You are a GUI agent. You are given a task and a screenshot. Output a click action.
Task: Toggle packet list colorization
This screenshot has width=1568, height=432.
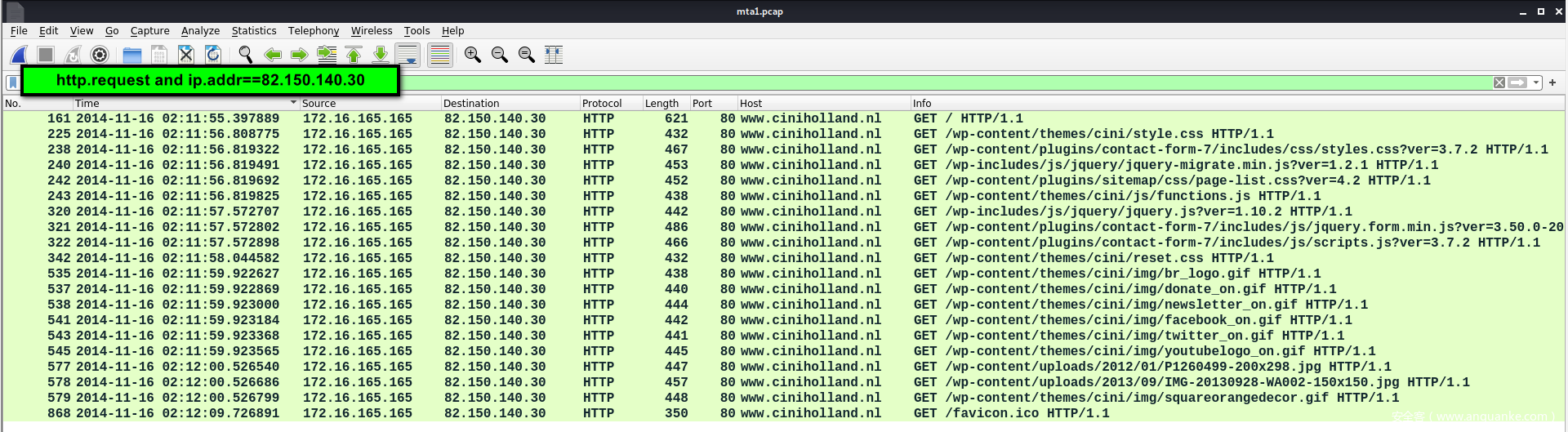(x=439, y=55)
